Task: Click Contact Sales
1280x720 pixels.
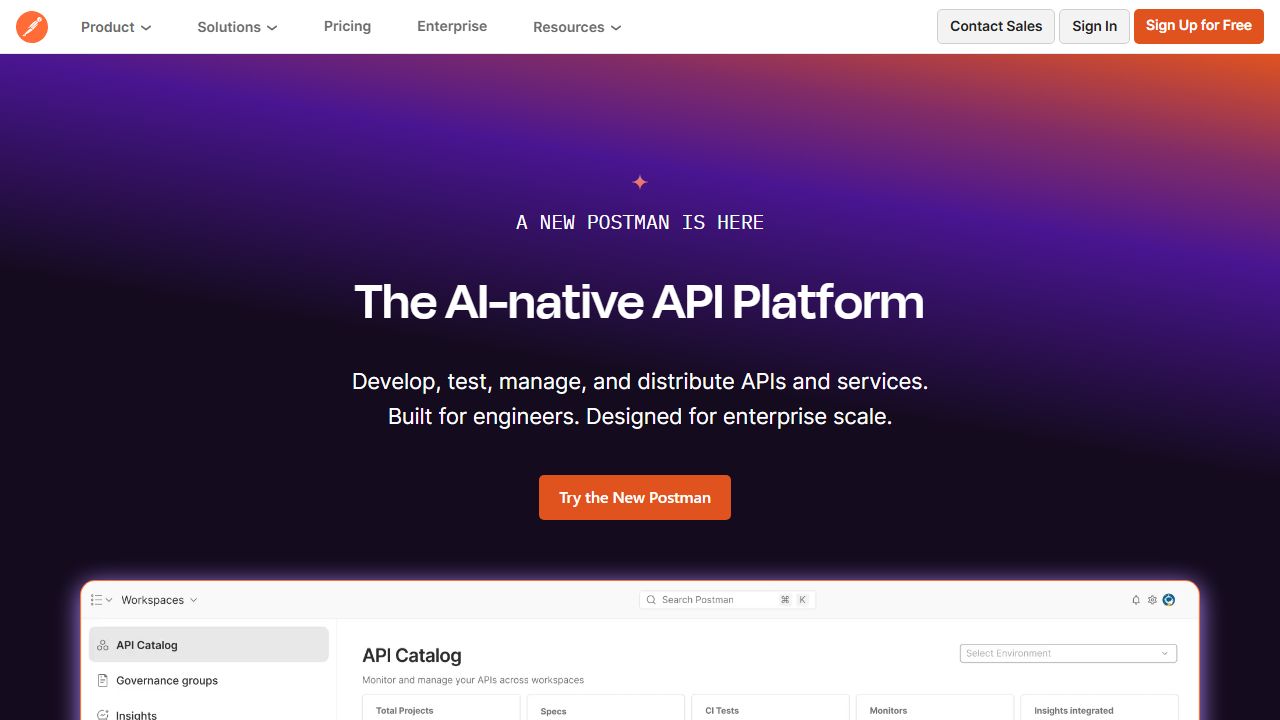Action: coord(995,26)
